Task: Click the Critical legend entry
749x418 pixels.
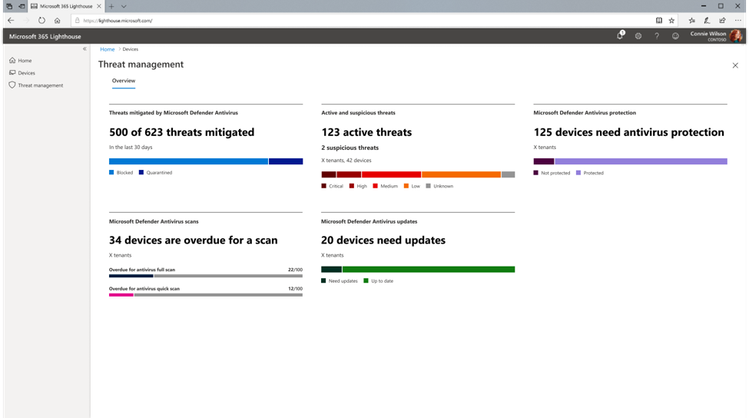Action: [x=332, y=186]
